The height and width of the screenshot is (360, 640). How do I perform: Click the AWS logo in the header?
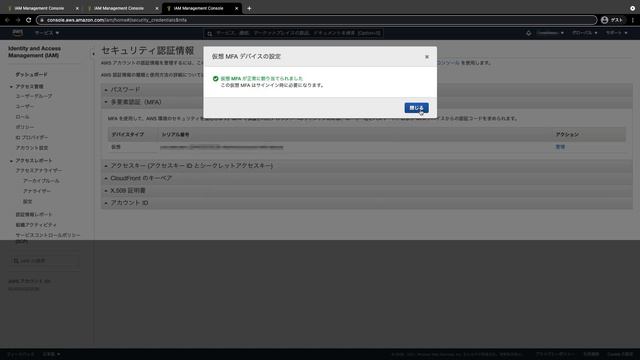18,33
